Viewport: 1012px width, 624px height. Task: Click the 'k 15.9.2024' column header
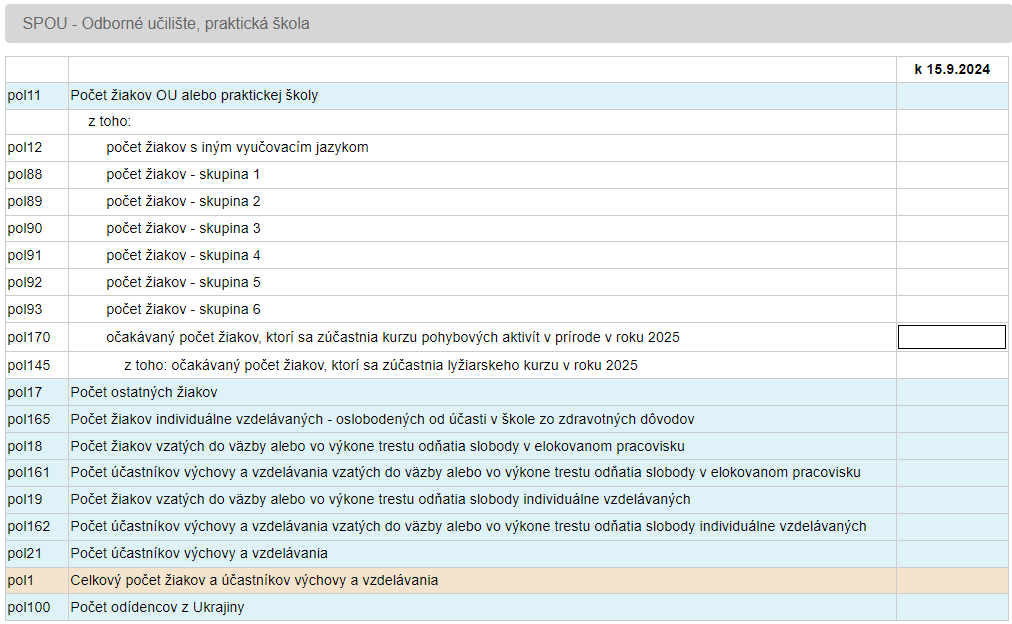pos(952,70)
